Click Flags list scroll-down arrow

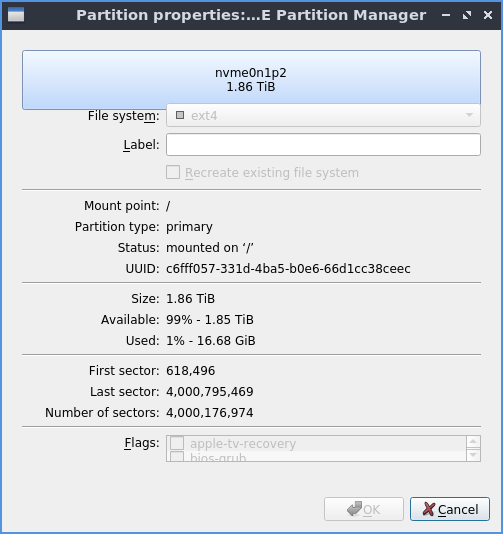[x=473, y=455]
